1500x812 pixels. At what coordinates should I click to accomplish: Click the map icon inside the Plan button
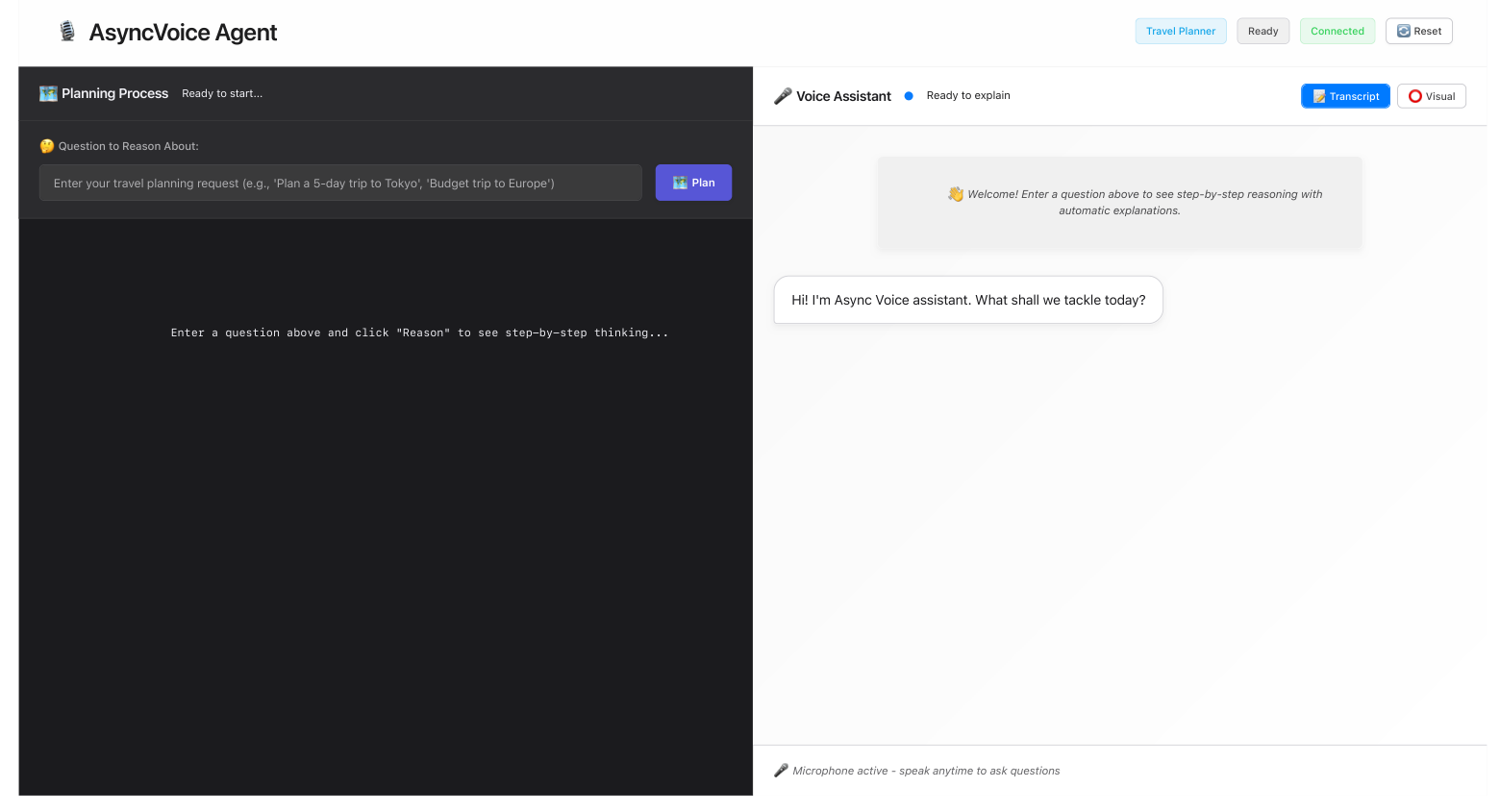coord(680,183)
